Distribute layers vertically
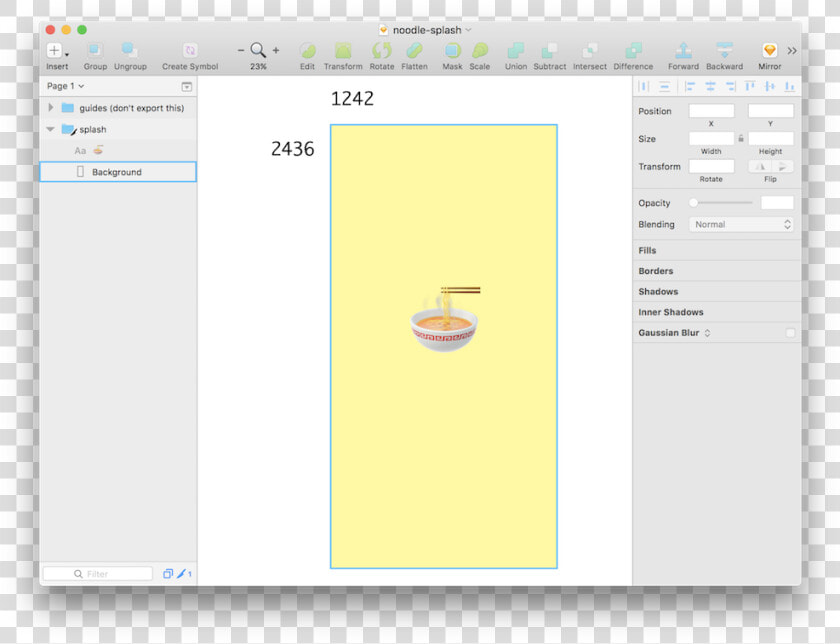 tap(664, 86)
